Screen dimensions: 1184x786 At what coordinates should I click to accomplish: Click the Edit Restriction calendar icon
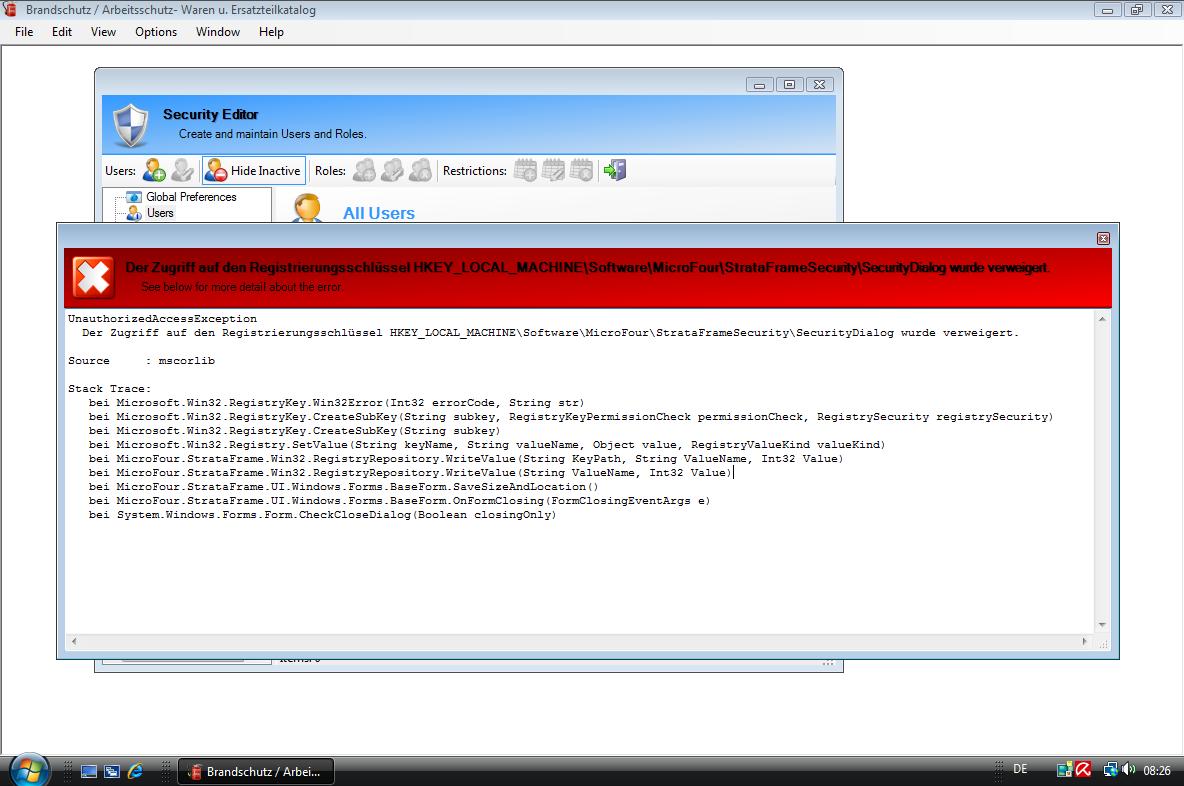553,170
